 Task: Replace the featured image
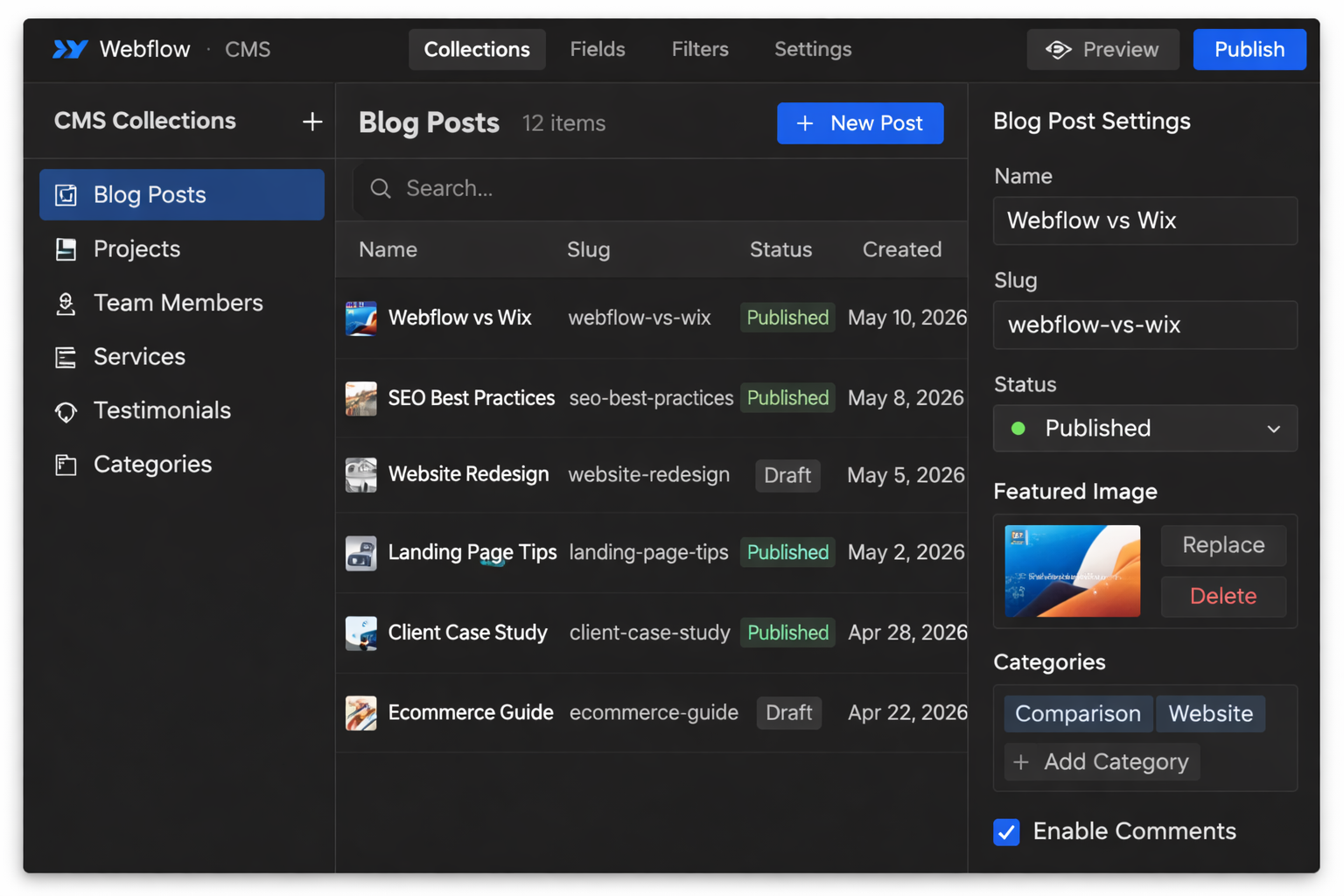point(1223,545)
